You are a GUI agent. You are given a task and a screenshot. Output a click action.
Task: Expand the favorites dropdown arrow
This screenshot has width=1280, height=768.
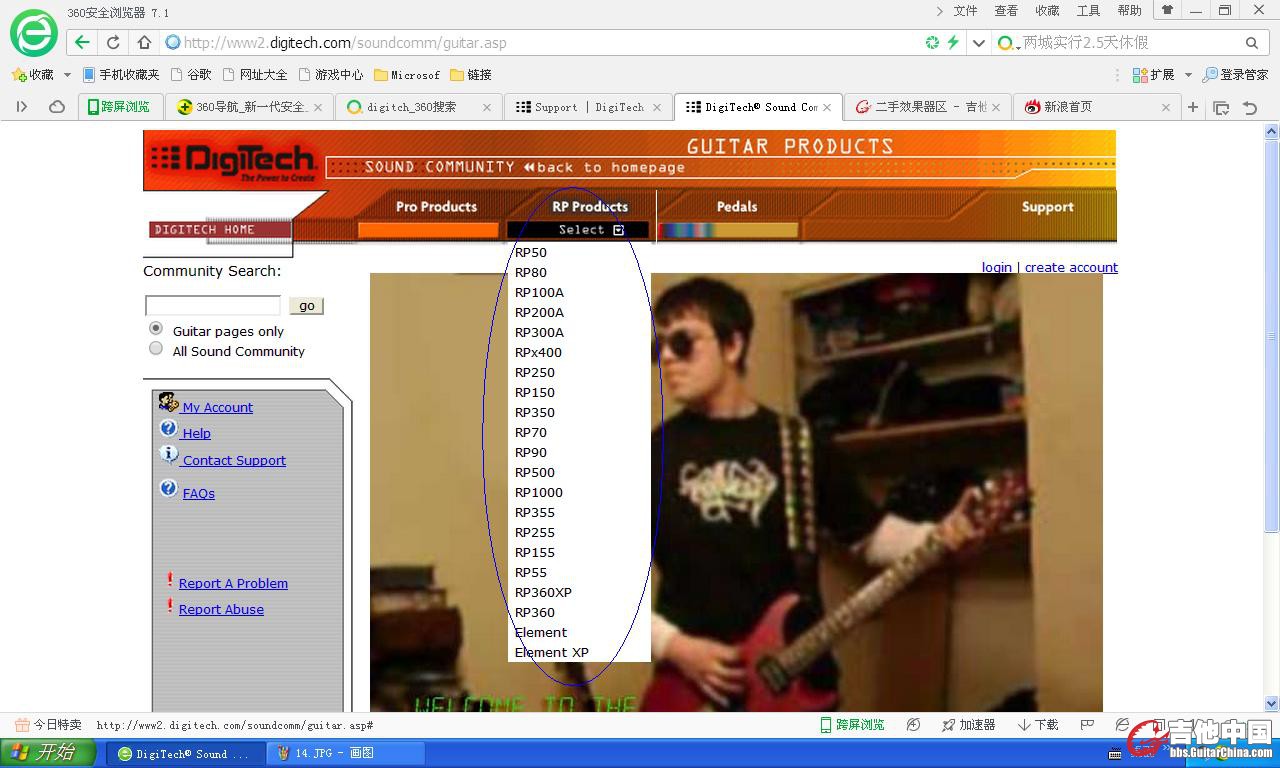pyautogui.click(x=67, y=75)
